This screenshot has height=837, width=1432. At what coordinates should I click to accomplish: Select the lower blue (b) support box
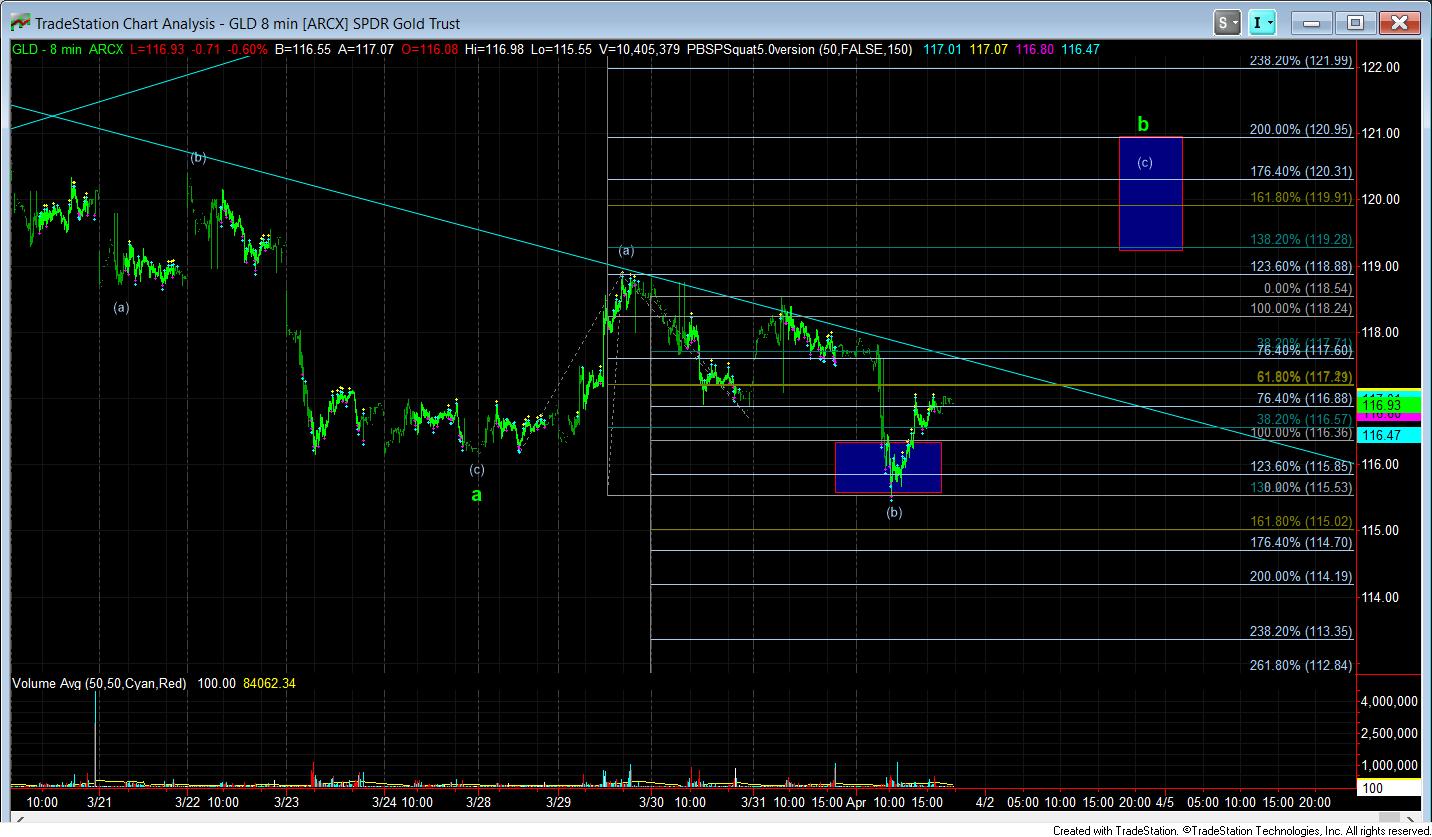[888, 467]
